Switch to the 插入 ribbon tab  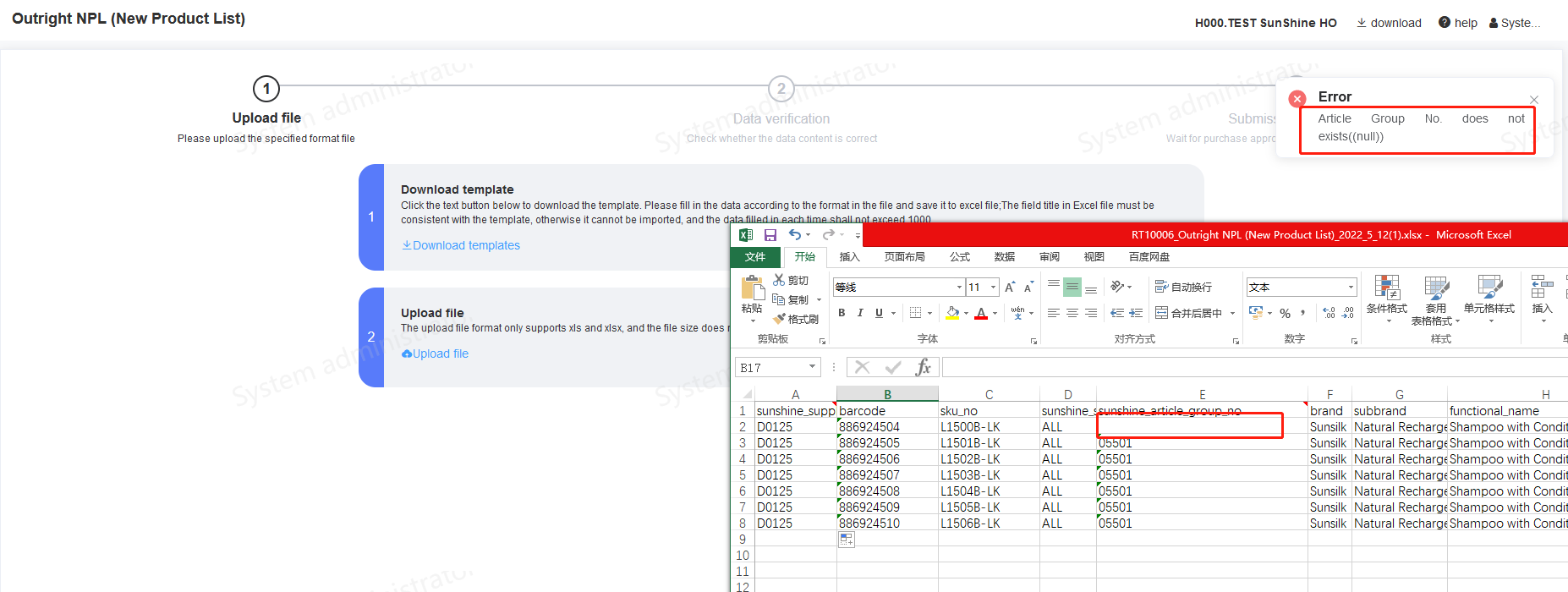[x=849, y=257]
